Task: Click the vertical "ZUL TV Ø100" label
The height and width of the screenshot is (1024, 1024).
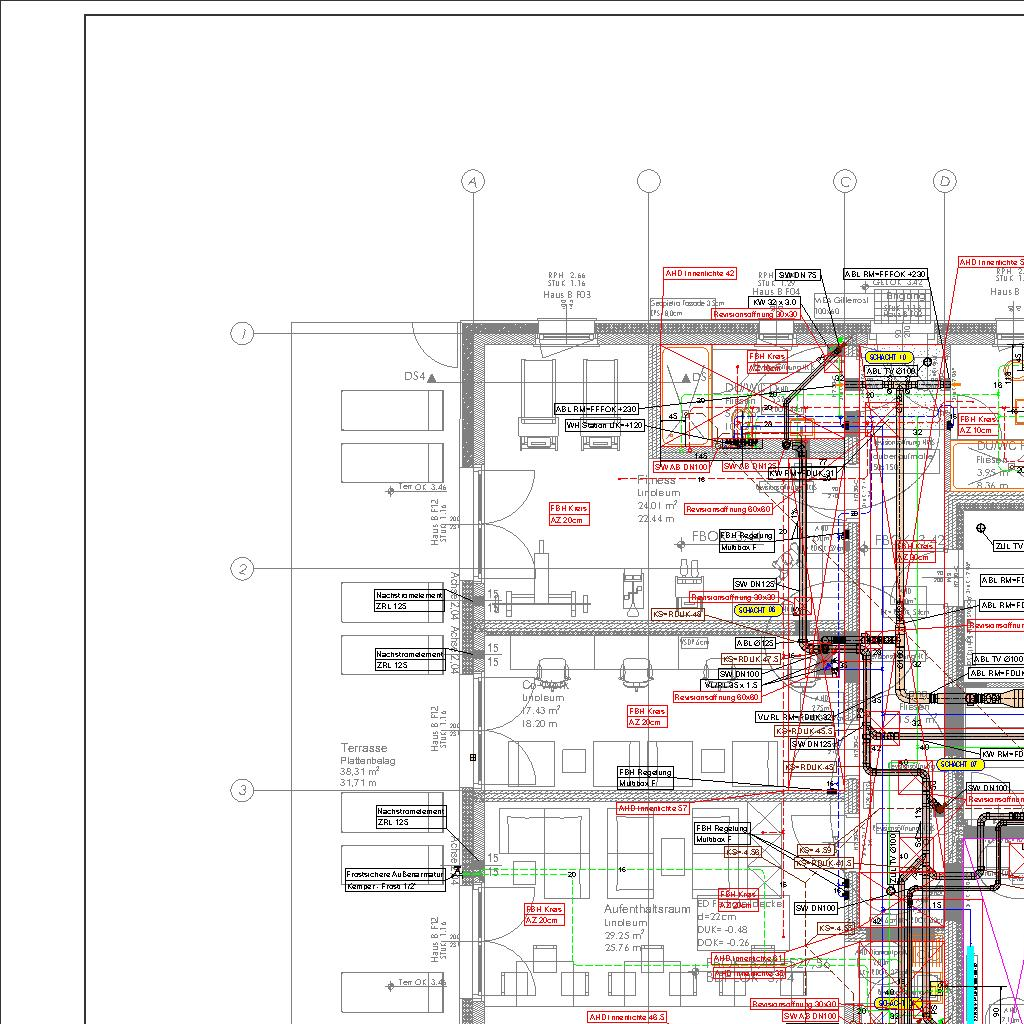Action: [893, 859]
